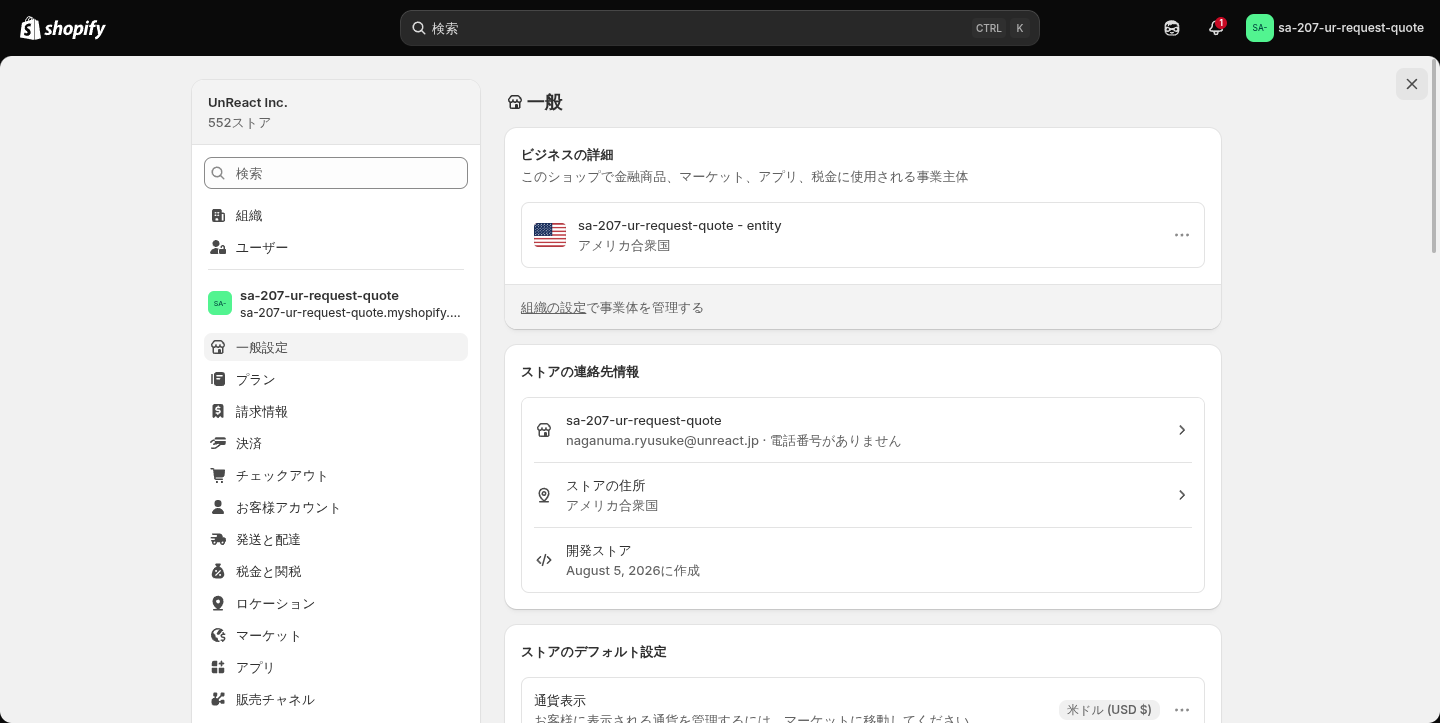
Task: Click the Shopify logo
Action: point(63,28)
